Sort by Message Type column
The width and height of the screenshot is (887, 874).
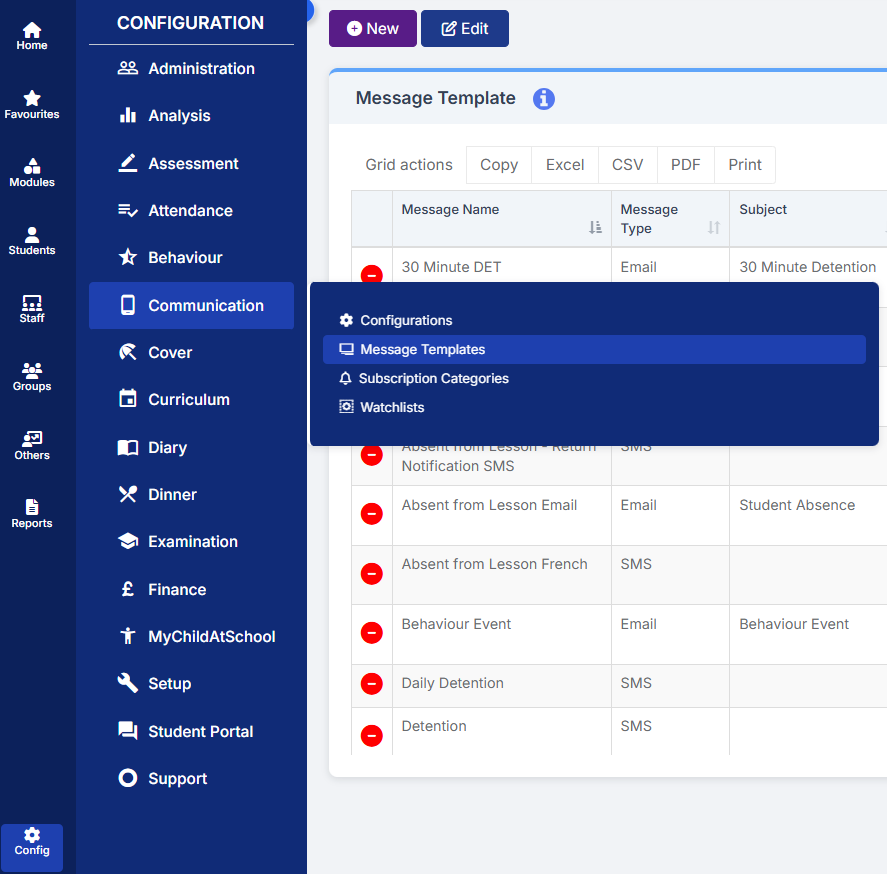point(713,228)
